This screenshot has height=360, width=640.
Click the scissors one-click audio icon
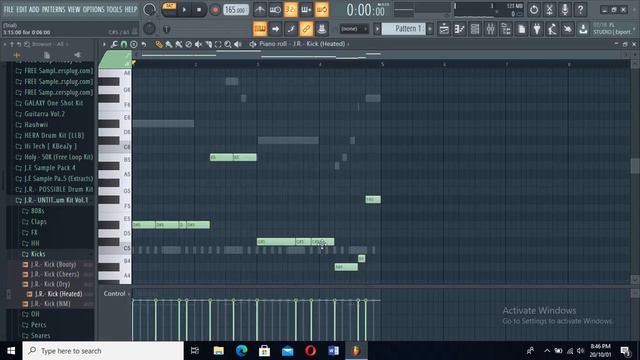pos(549,10)
